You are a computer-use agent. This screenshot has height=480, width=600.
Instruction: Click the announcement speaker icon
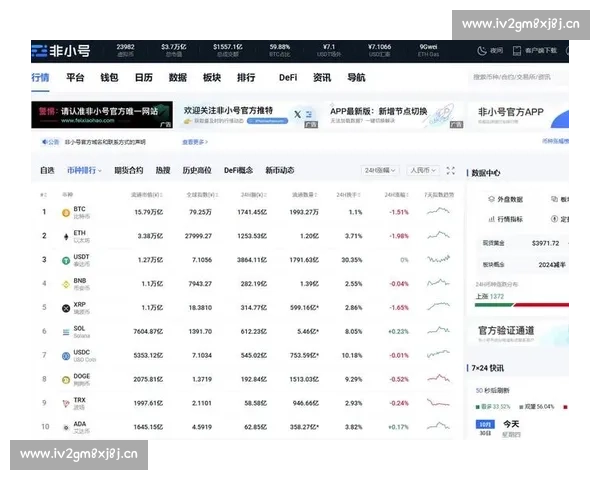(44, 142)
